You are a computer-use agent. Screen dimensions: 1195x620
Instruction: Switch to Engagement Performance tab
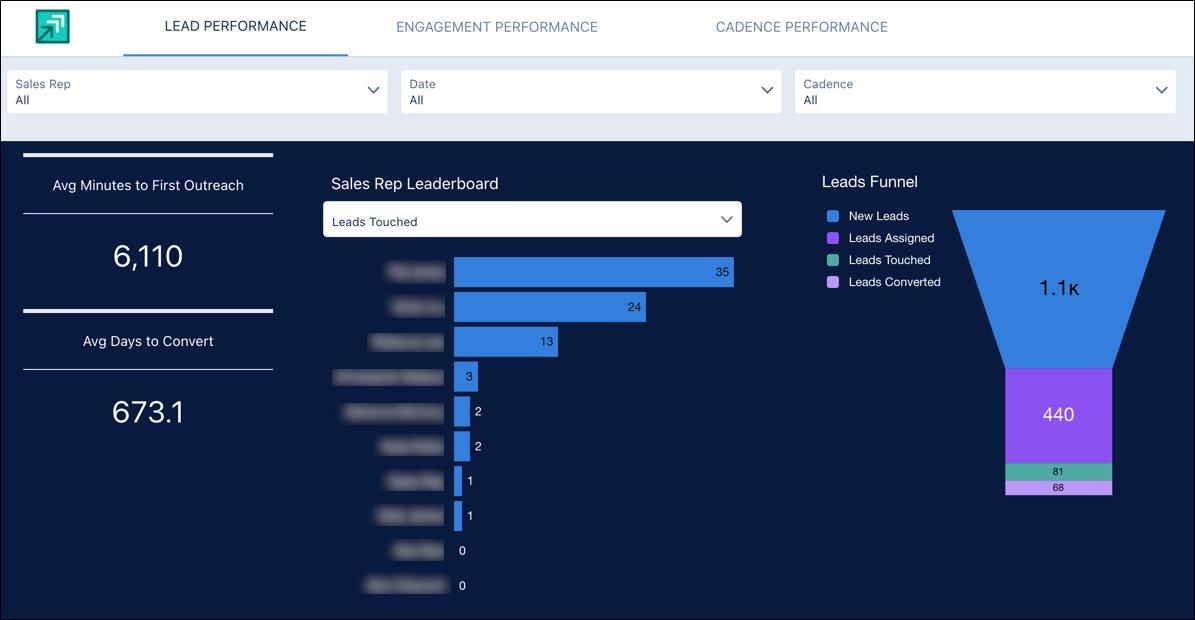(496, 27)
